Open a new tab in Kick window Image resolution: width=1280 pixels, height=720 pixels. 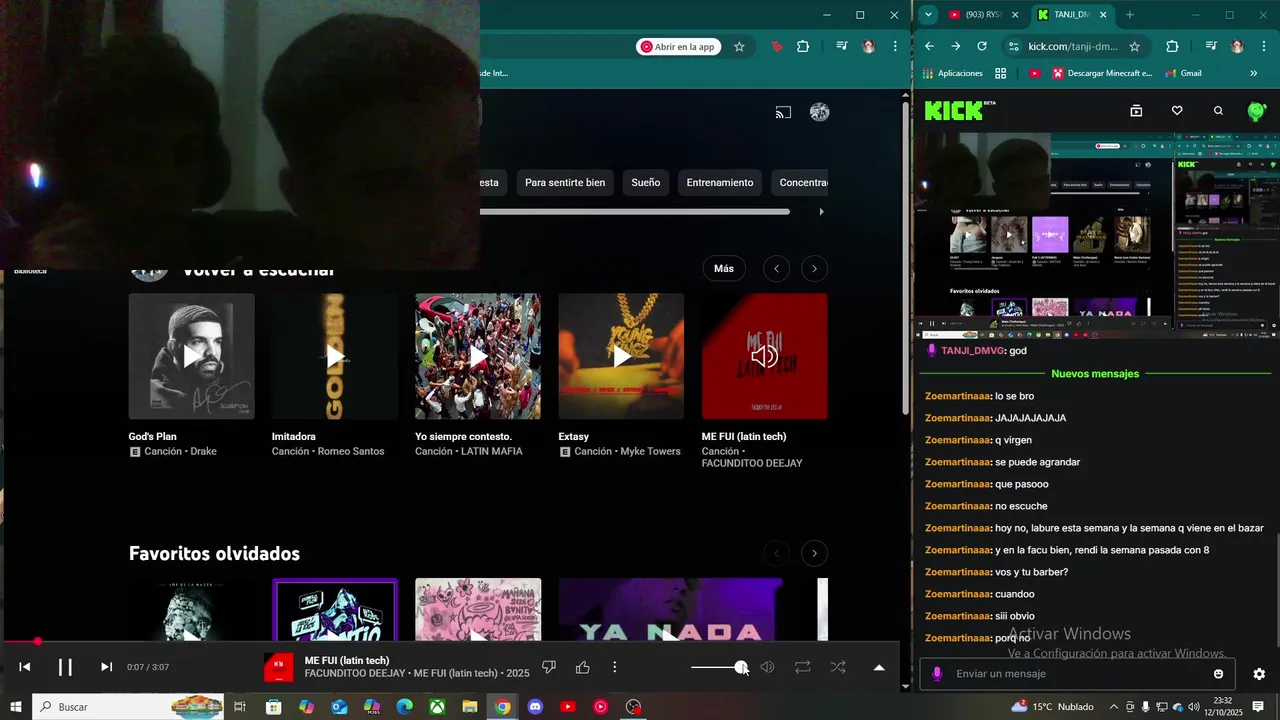click(1130, 15)
